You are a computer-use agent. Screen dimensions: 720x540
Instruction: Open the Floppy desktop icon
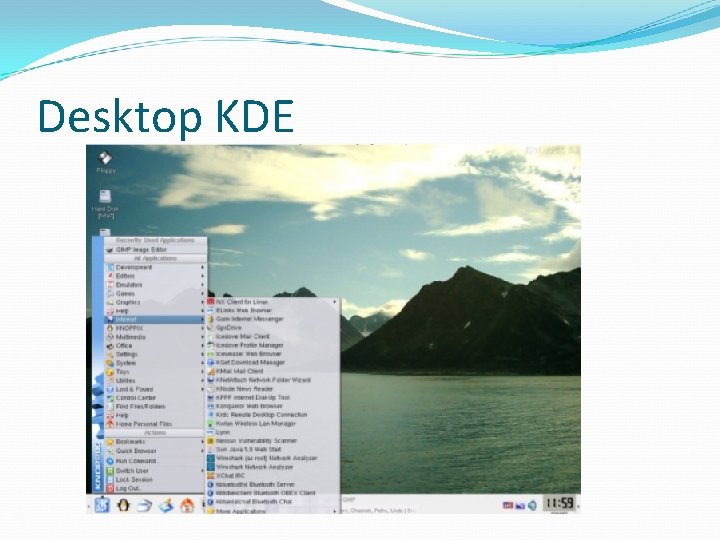click(106, 162)
